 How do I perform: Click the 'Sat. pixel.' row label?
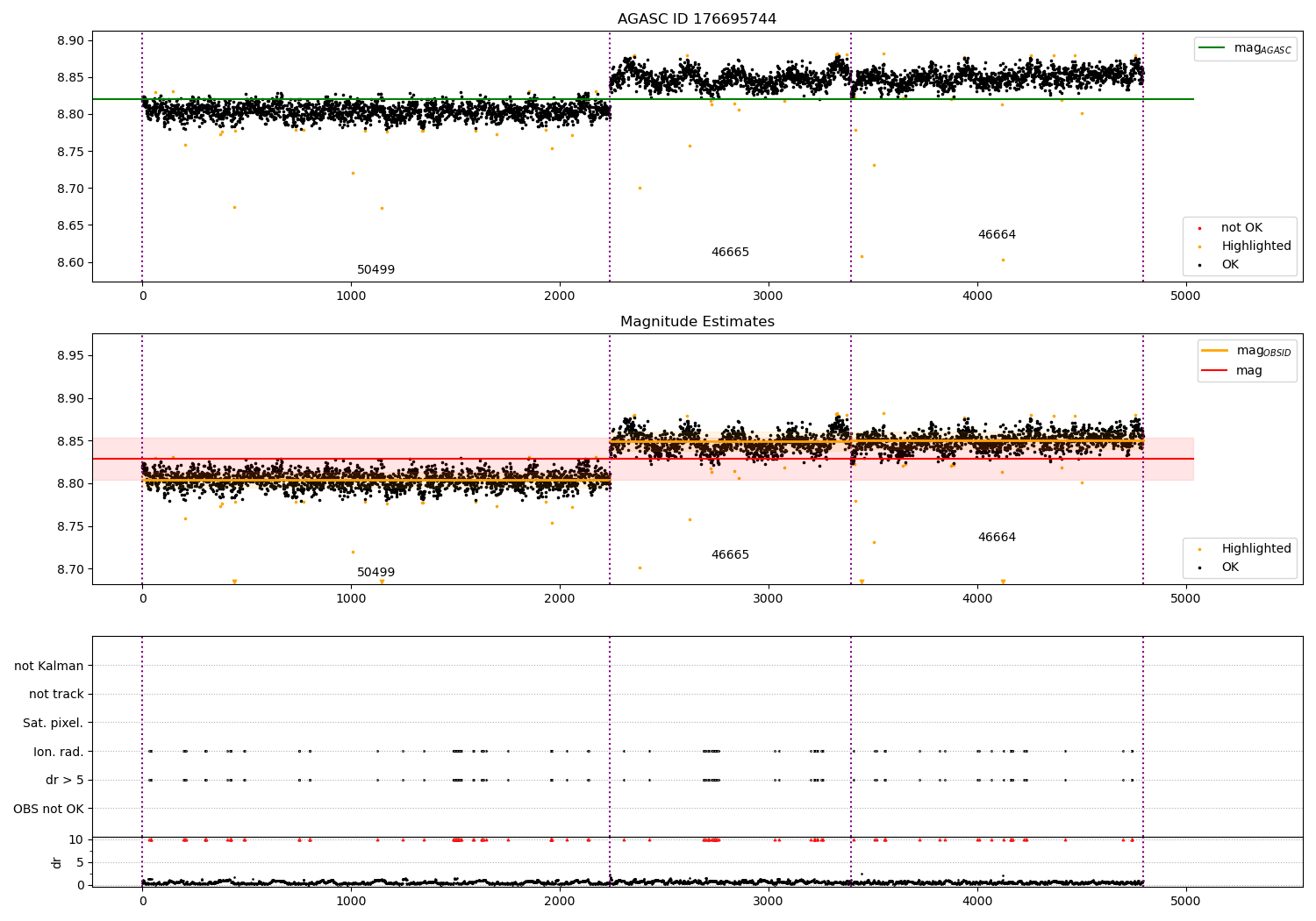(x=54, y=724)
